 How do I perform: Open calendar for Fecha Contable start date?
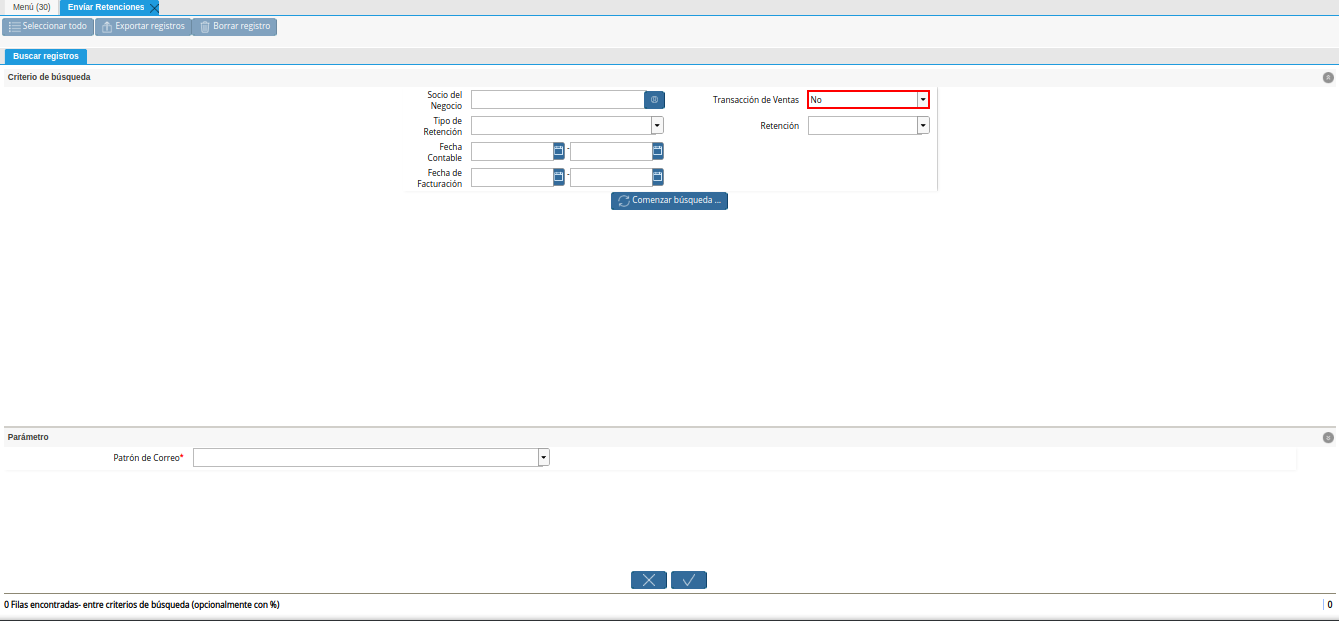click(x=559, y=151)
